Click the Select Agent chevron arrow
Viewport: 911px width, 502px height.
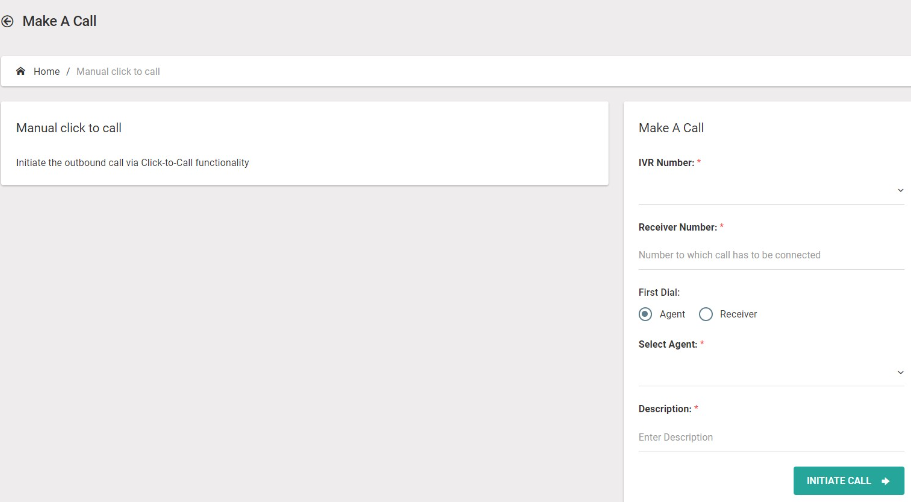coord(900,372)
